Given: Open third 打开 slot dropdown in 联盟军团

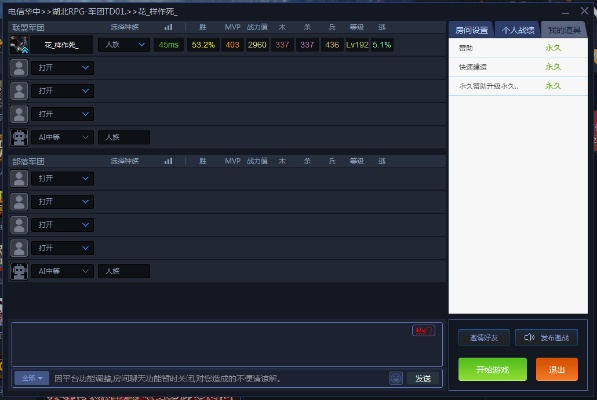Looking at the screenshot, I should (62, 114).
